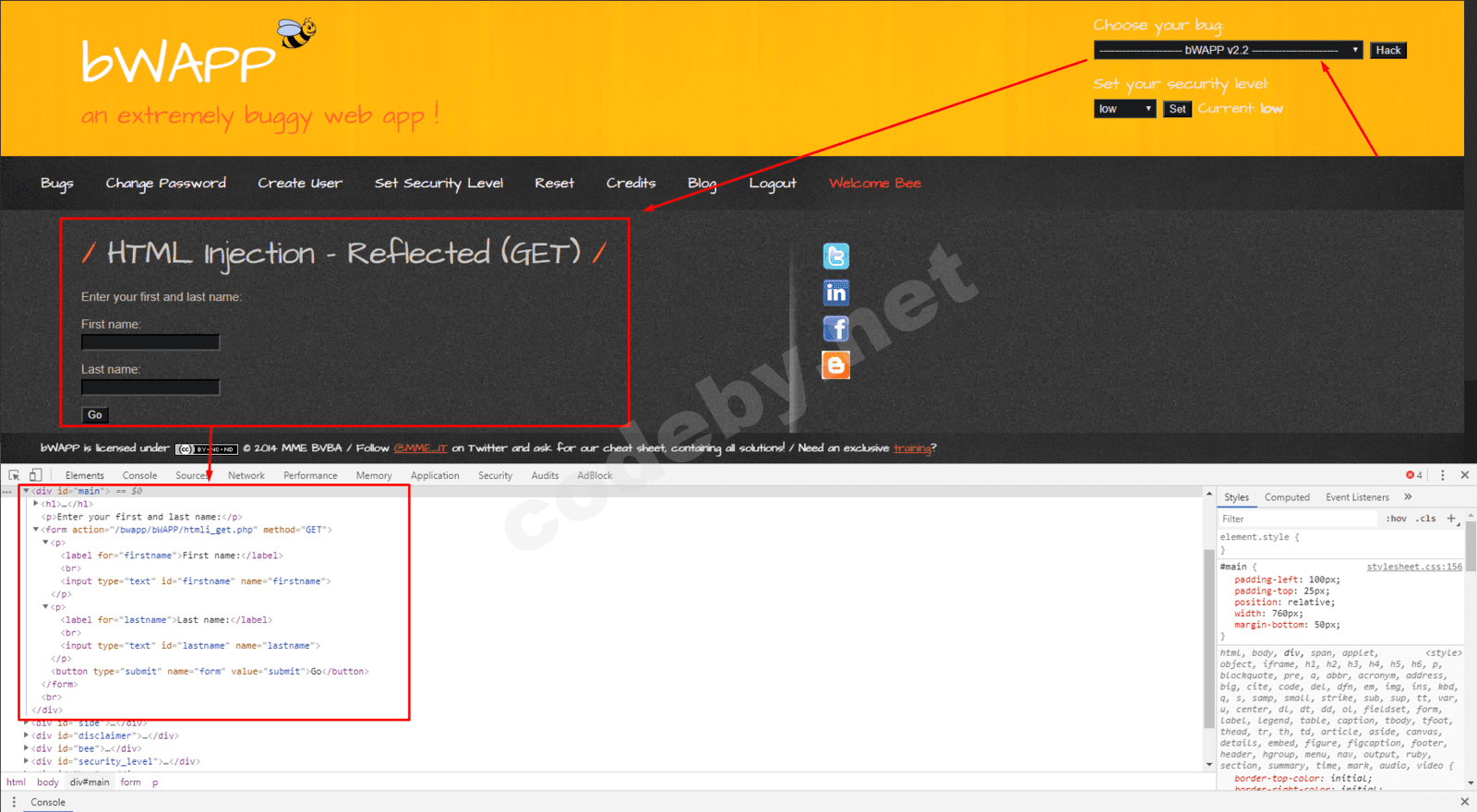Image resolution: width=1477 pixels, height=812 pixels.
Task: Expand the div id="security_level" node
Action: (x=27, y=761)
